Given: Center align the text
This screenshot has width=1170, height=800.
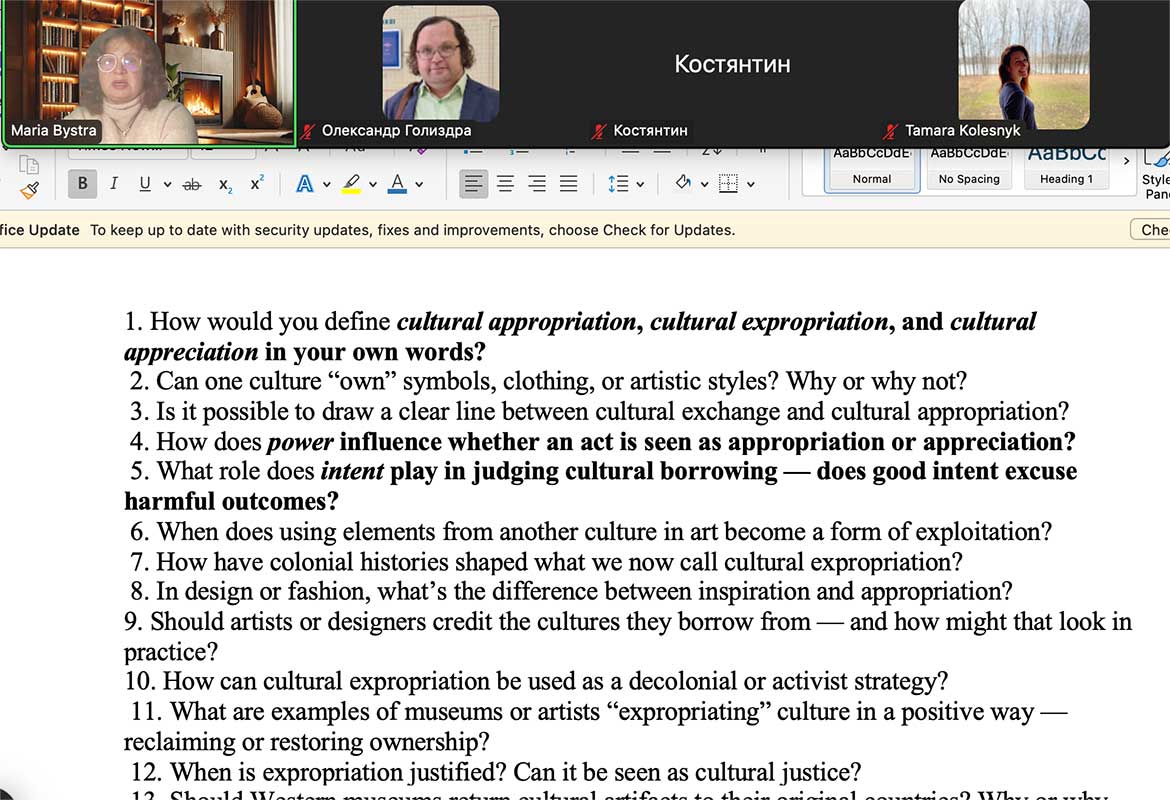Looking at the screenshot, I should (506, 184).
